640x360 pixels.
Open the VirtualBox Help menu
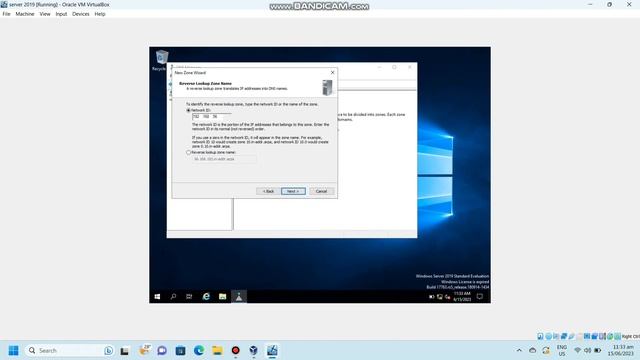coord(100,14)
